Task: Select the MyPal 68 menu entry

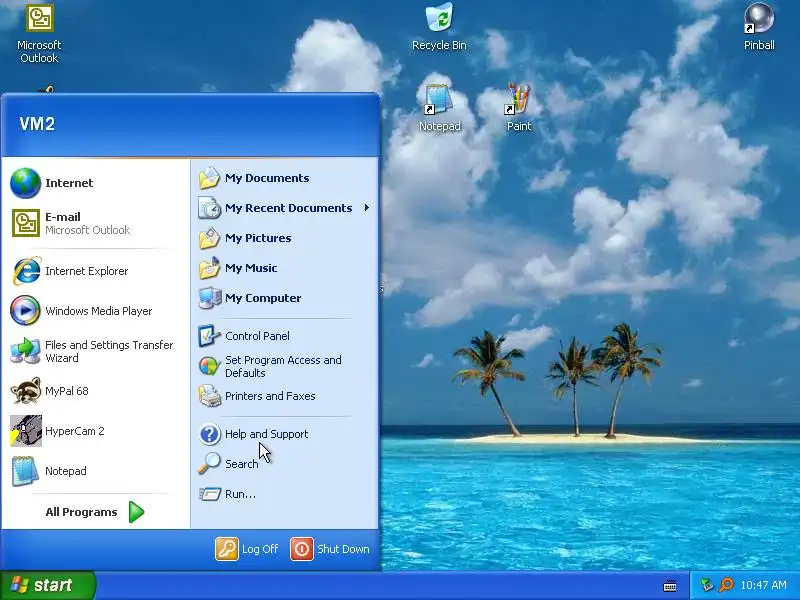Action: tap(94, 391)
